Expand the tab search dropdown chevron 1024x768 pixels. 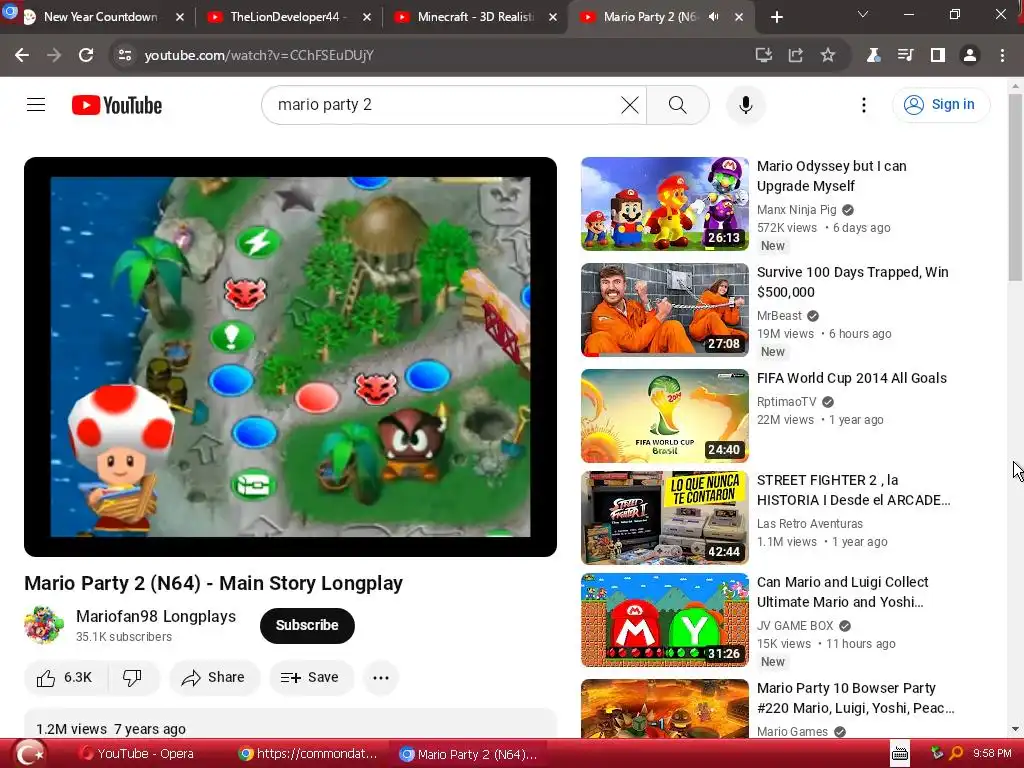[863, 14]
